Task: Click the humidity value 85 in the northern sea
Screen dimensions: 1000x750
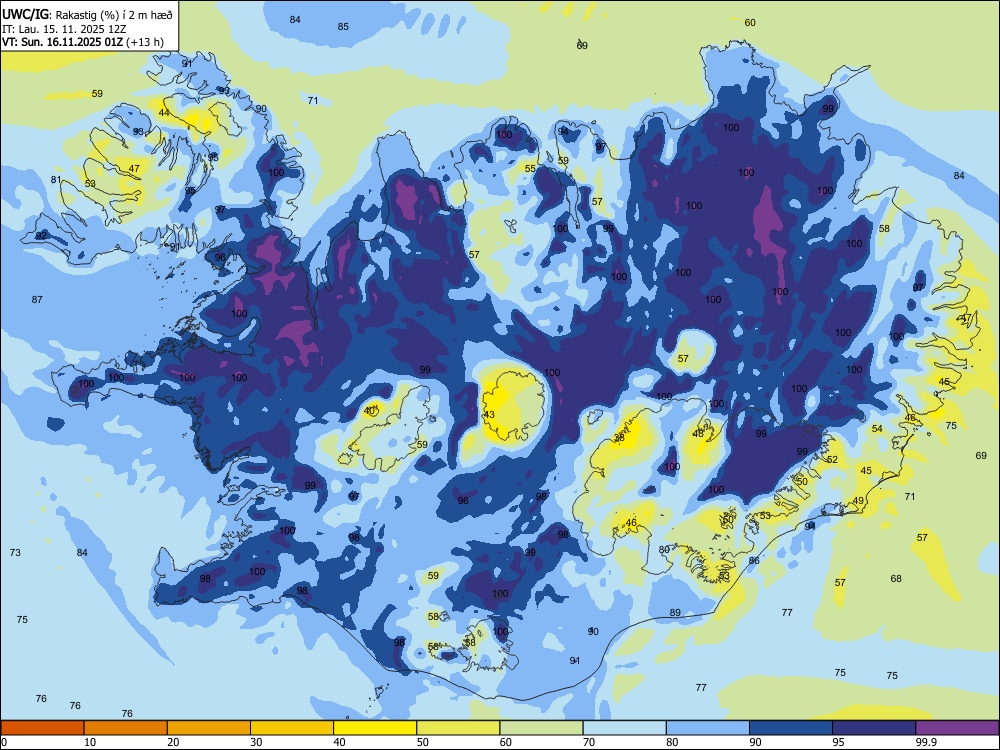Action: click(x=343, y=27)
